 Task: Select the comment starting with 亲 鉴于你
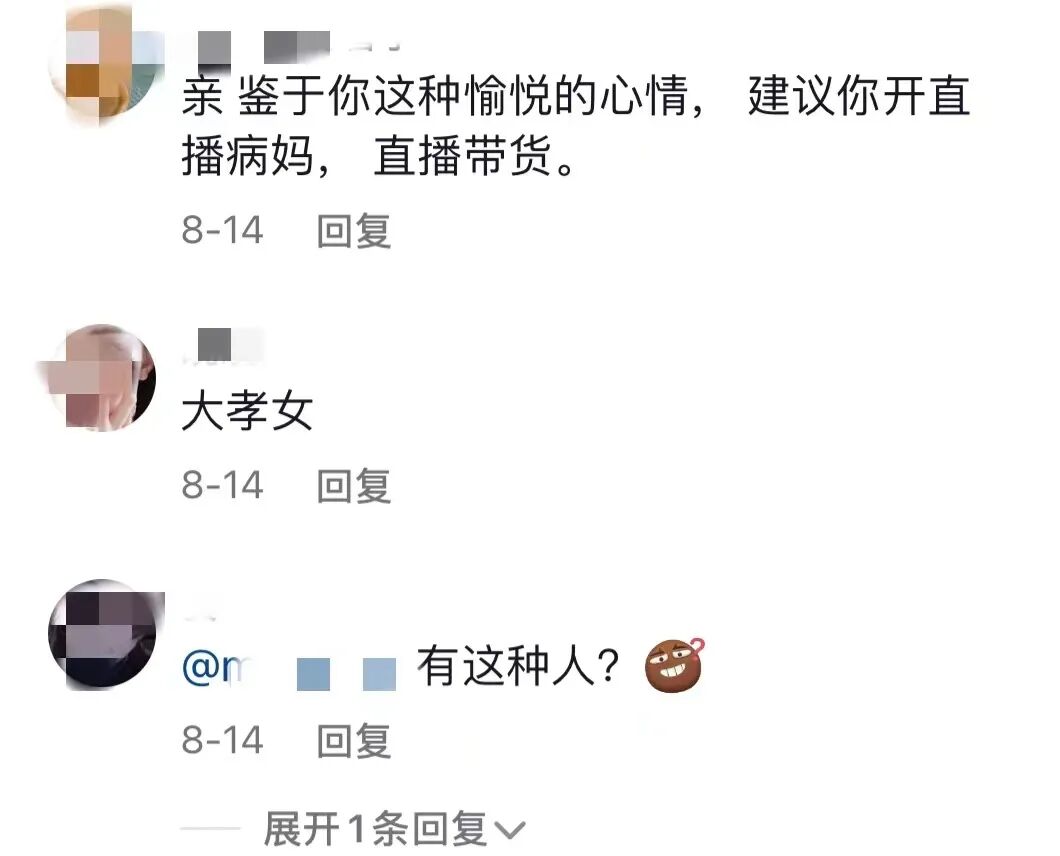(x=576, y=126)
